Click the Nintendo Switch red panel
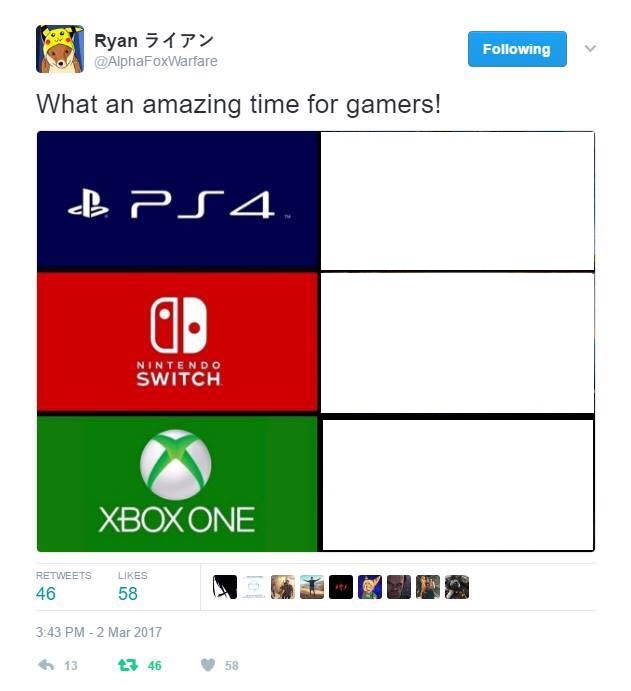 tap(178, 342)
